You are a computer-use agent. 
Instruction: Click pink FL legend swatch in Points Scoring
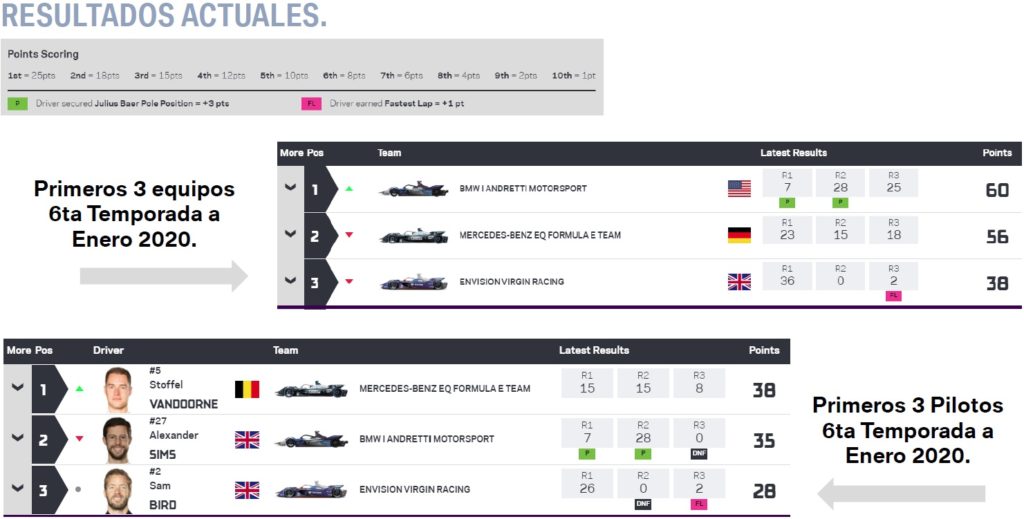click(x=312, y=103)
